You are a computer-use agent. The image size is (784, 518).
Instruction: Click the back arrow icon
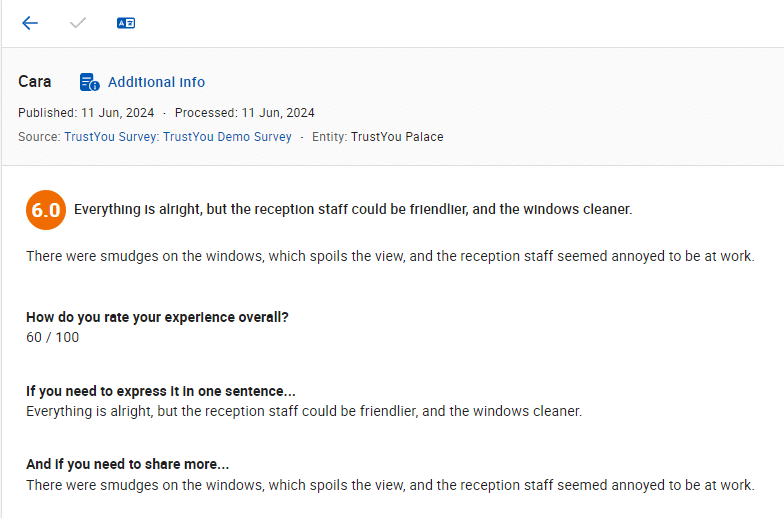tap(30, 23)
